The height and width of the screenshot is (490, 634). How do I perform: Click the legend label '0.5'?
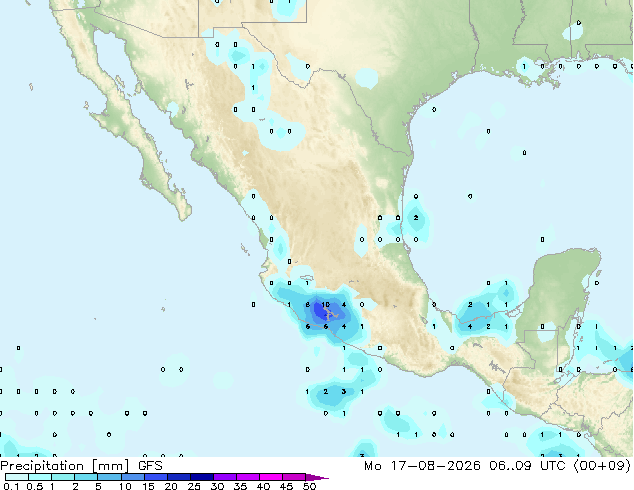pos(35,486)
